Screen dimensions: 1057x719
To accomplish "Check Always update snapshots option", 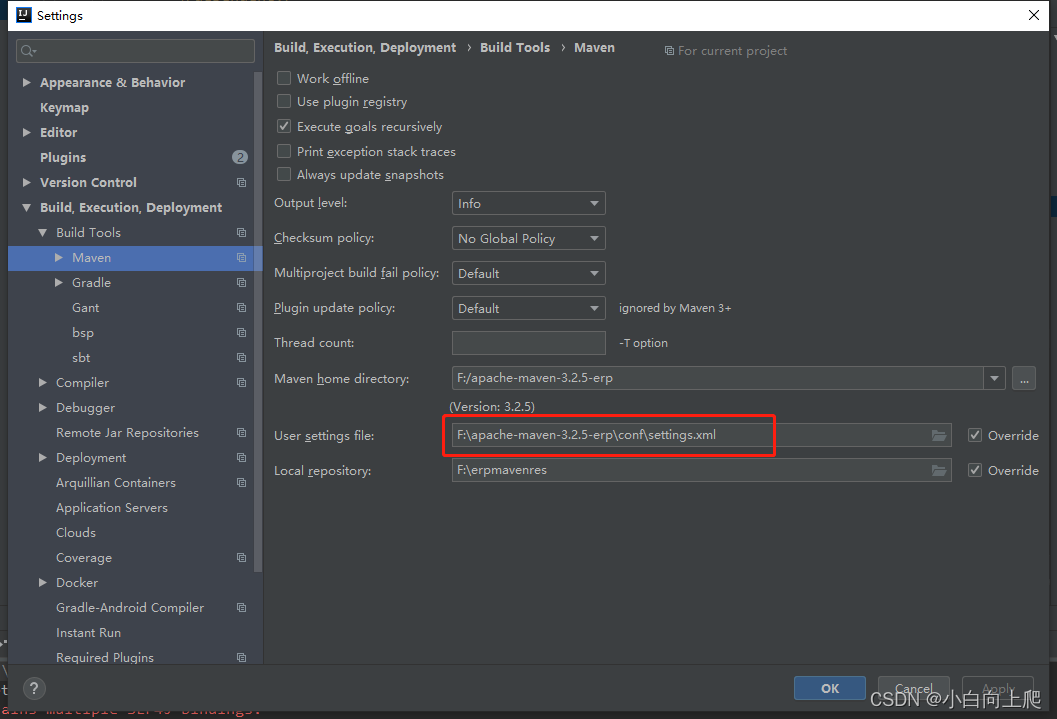I will tap(284, 175).
